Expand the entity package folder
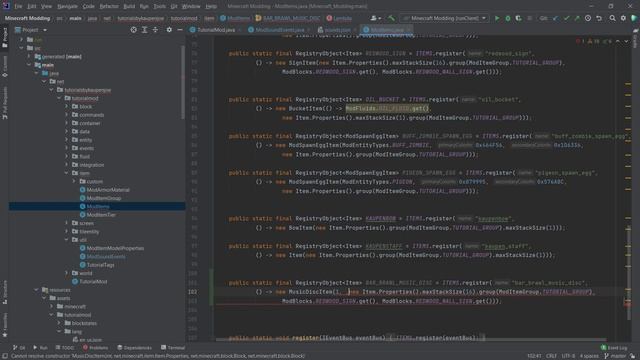The width and height of the screenshot is (640, 360). pyautogui.click(x=67, y=140)
